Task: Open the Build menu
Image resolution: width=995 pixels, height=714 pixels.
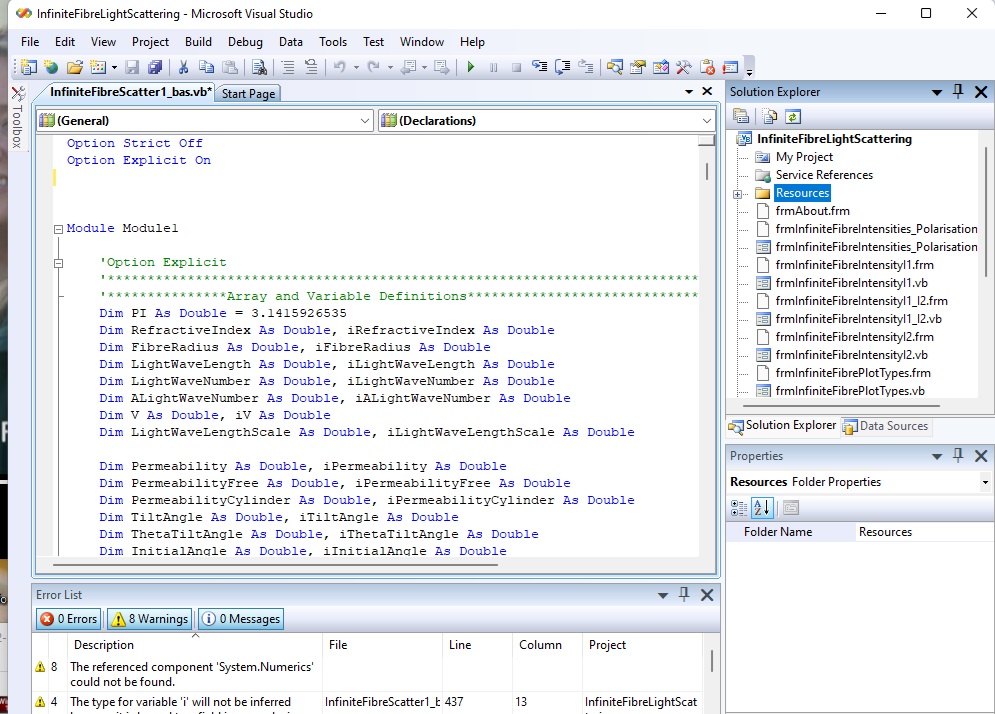Action: coord(199,42)
